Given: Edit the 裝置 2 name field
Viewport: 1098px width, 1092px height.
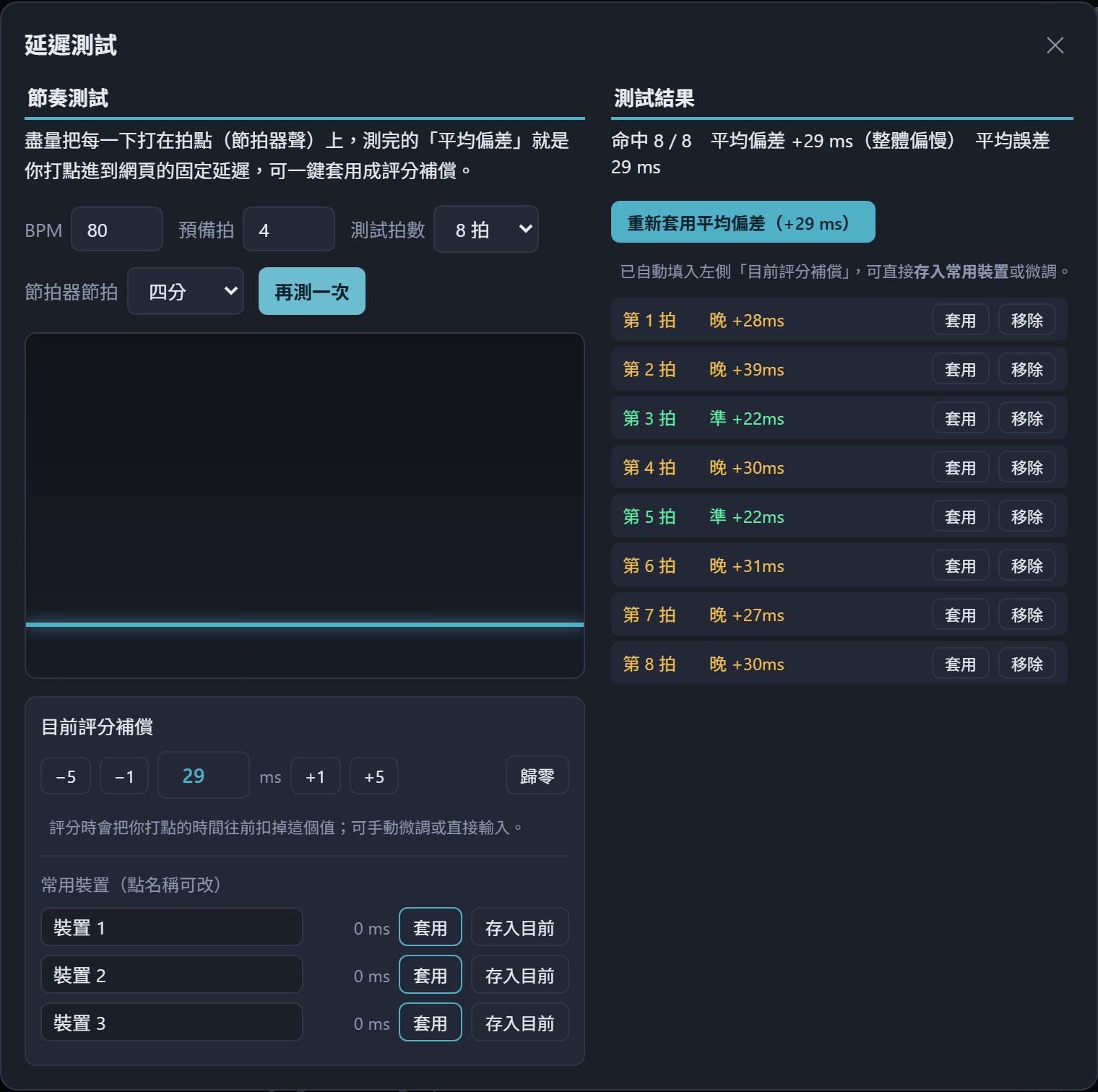Looking at the screenshot, I should 172,974.
